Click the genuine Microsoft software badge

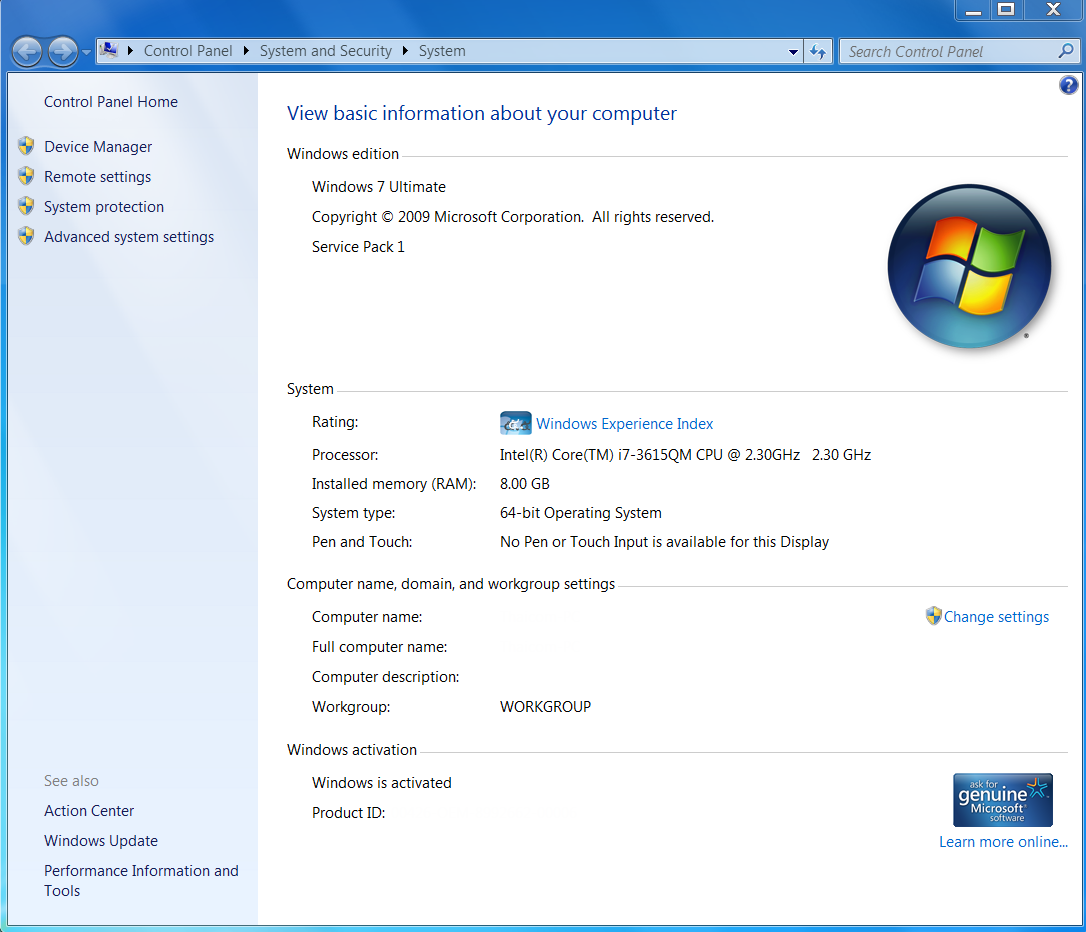tap(1003, 800)
